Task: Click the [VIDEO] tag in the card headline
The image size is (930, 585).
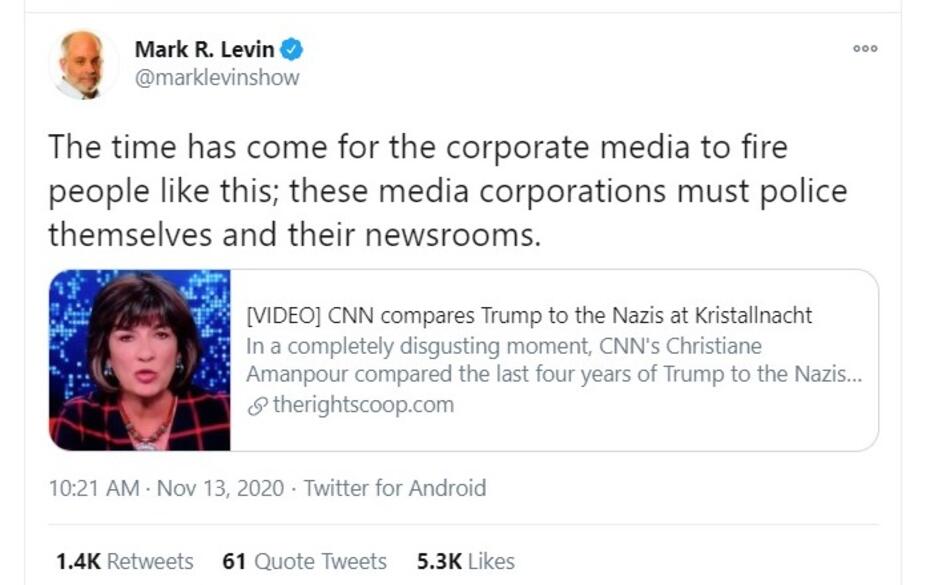Action: click(x=279, y=316)
